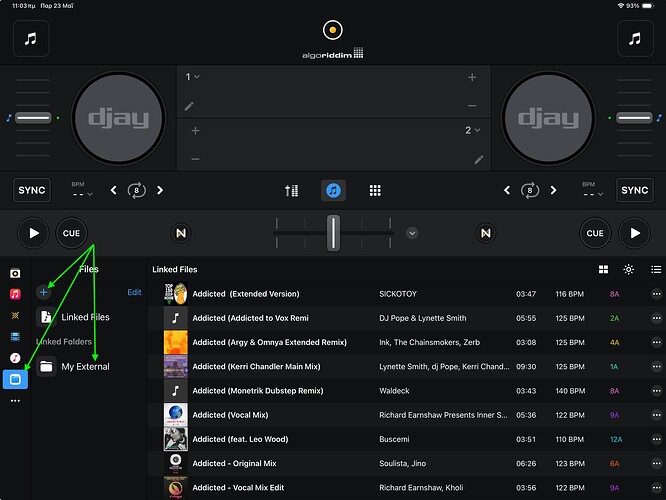
Task: Select iTunes source in sidebar
Action: click(x=15, y=358)
